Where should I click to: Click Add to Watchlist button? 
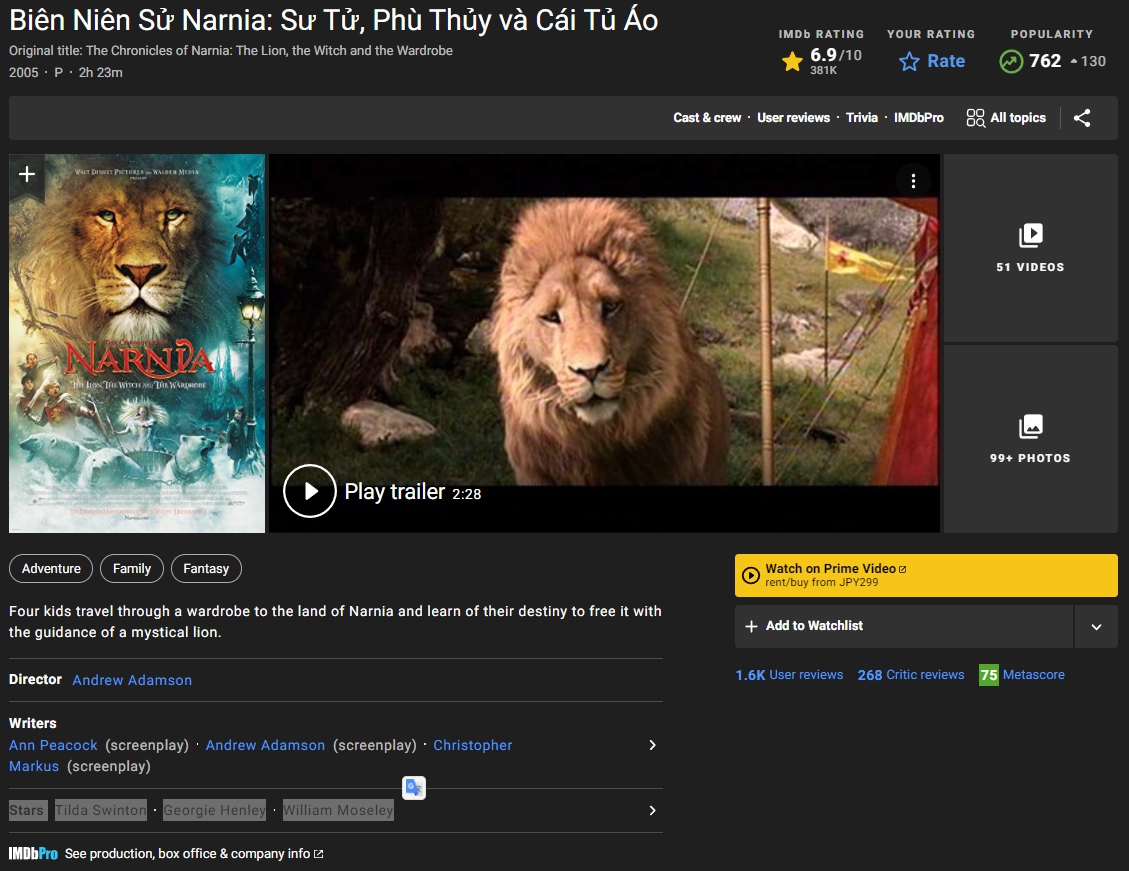pos(904,626)
